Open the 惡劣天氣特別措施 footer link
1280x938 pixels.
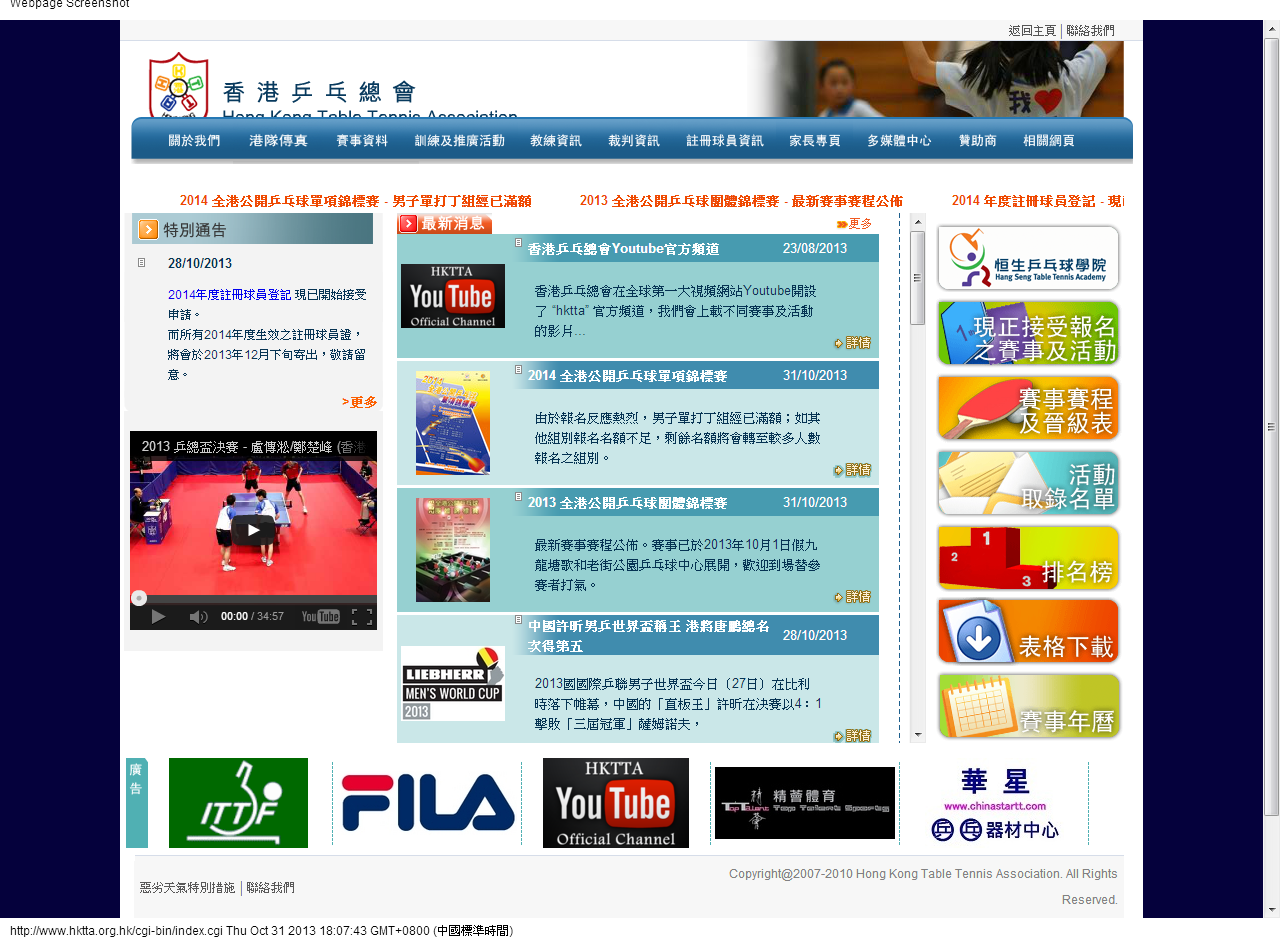[188, 888]
